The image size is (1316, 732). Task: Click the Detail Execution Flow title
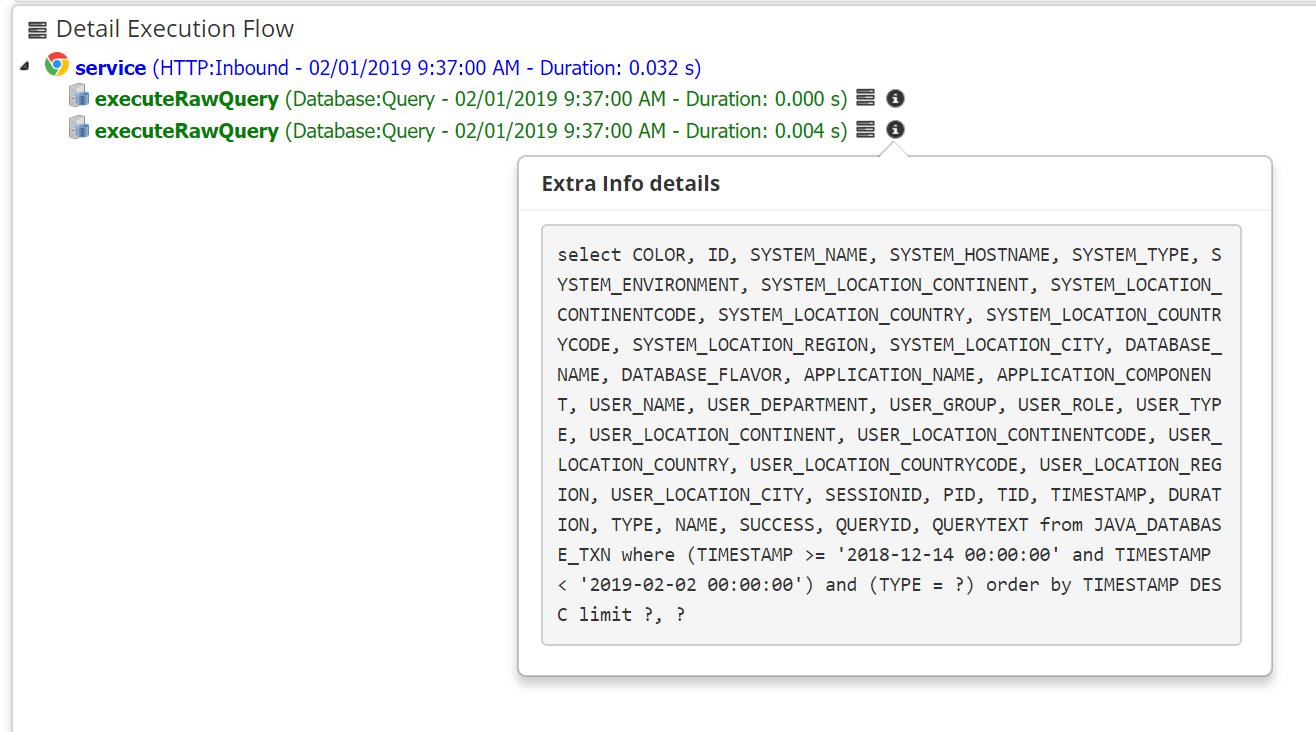click(x=175, y=30)
